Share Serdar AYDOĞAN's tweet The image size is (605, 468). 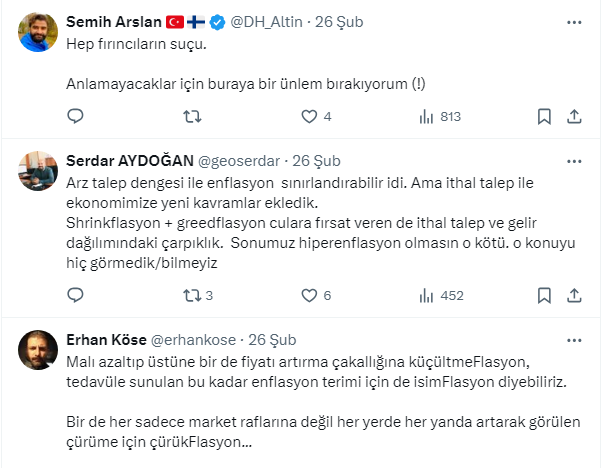coord(575,295)
